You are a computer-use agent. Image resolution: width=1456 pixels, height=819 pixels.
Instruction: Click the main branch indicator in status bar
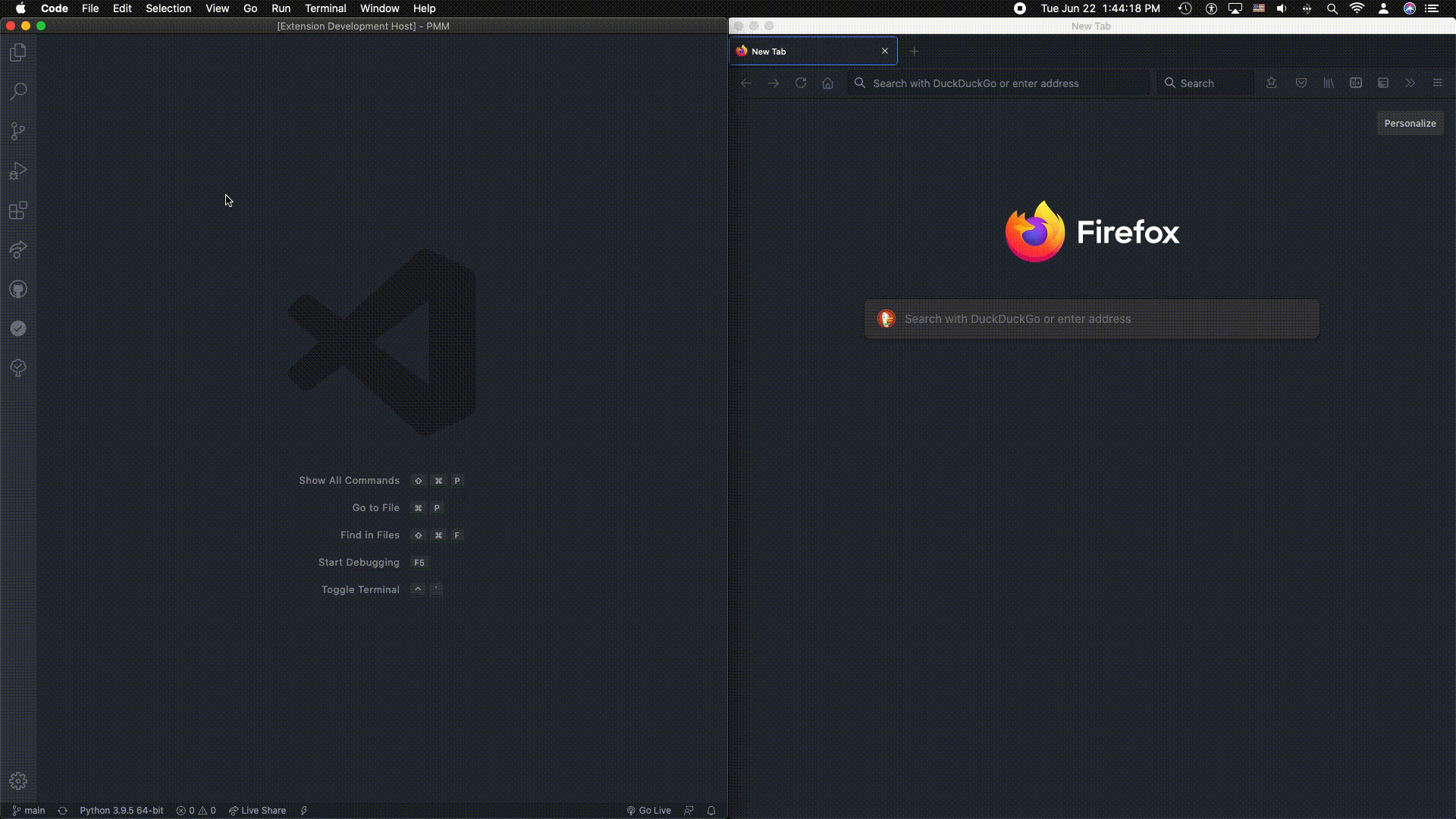tap(29, 811)
